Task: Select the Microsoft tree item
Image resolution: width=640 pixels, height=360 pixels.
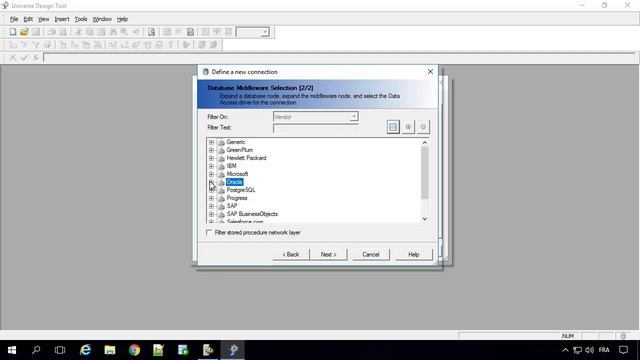Action: point(237,174)
